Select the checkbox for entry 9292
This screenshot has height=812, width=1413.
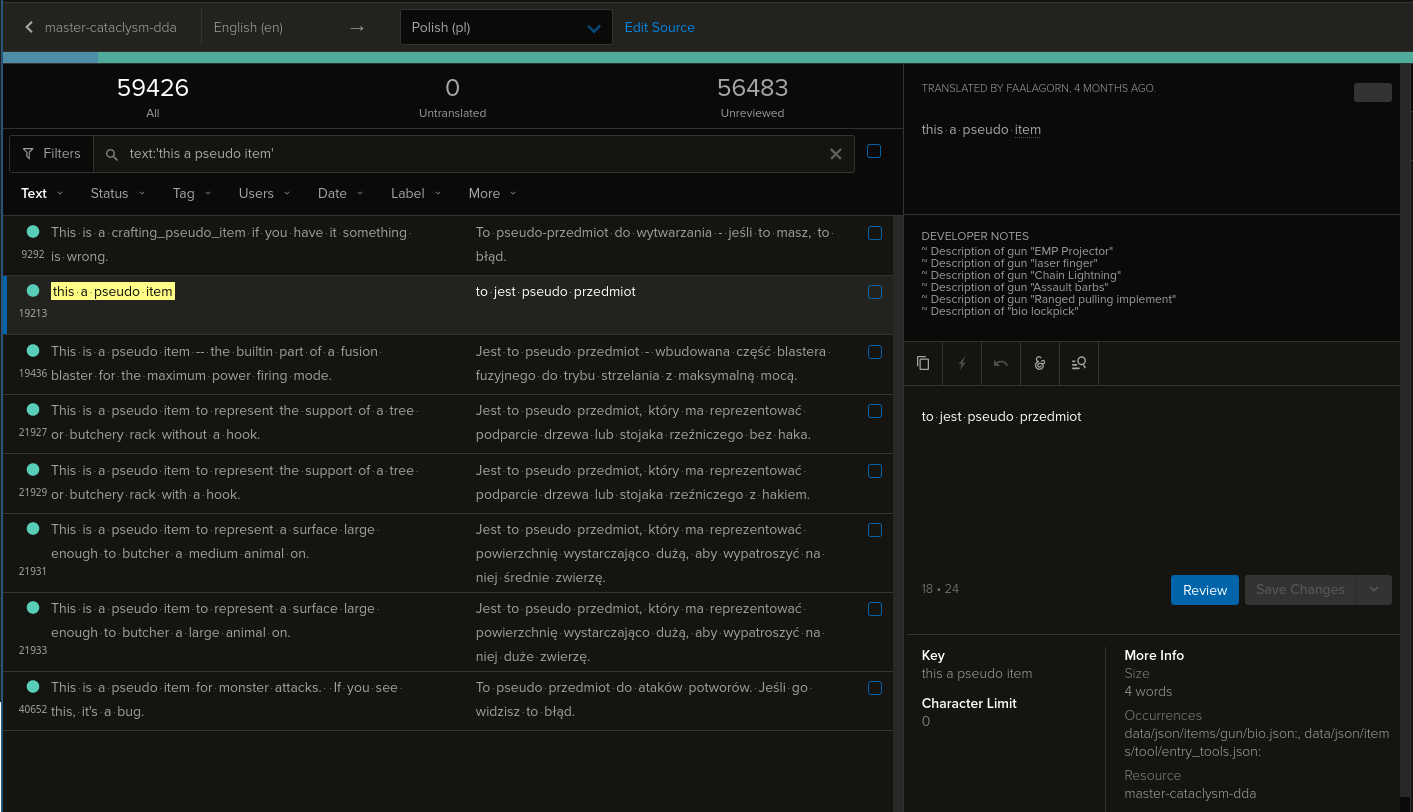(x=875, y=233)
